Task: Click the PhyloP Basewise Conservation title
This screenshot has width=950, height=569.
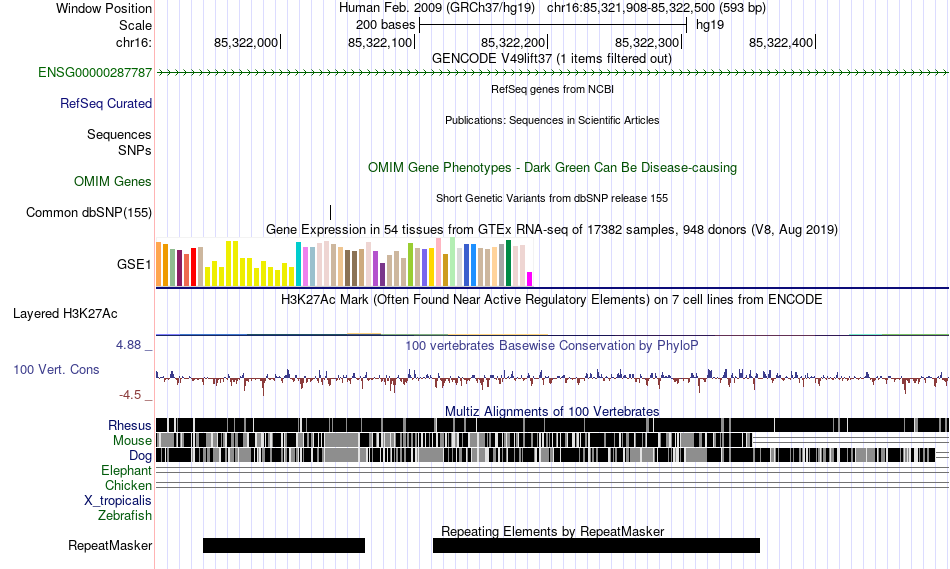Action: click(551, 345)
